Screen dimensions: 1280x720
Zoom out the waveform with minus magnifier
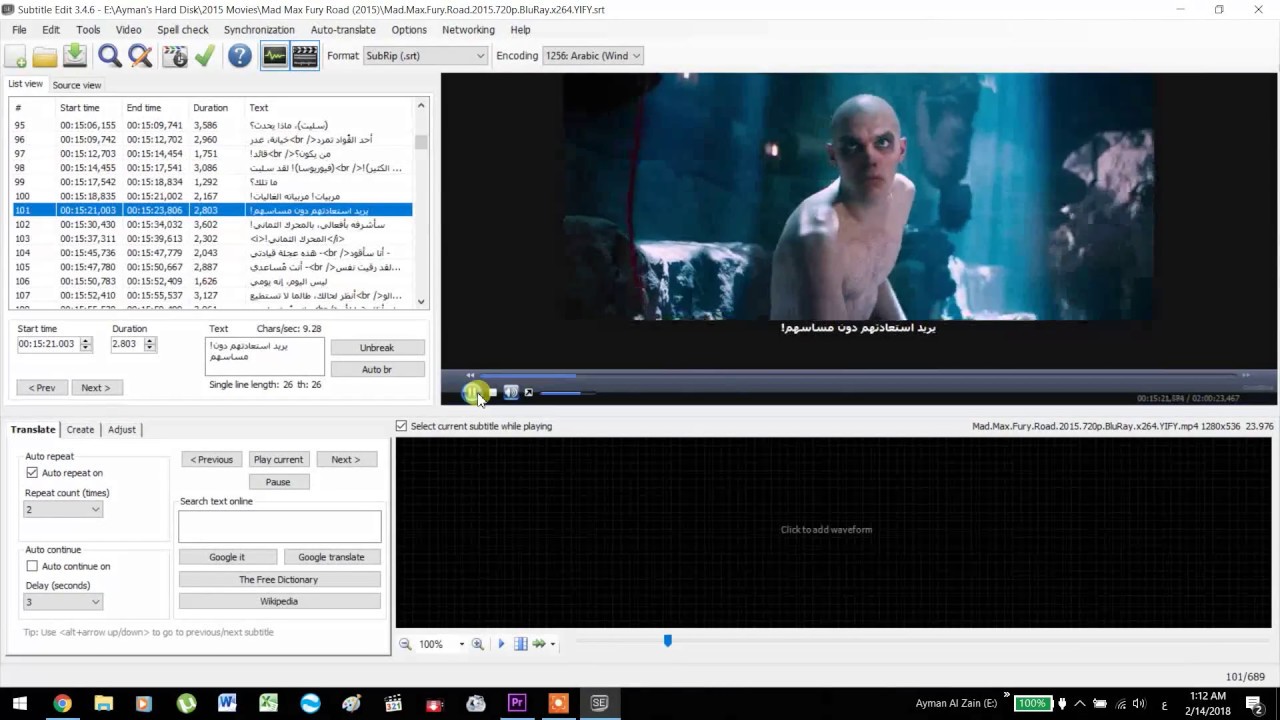click(x=405, y=644)
